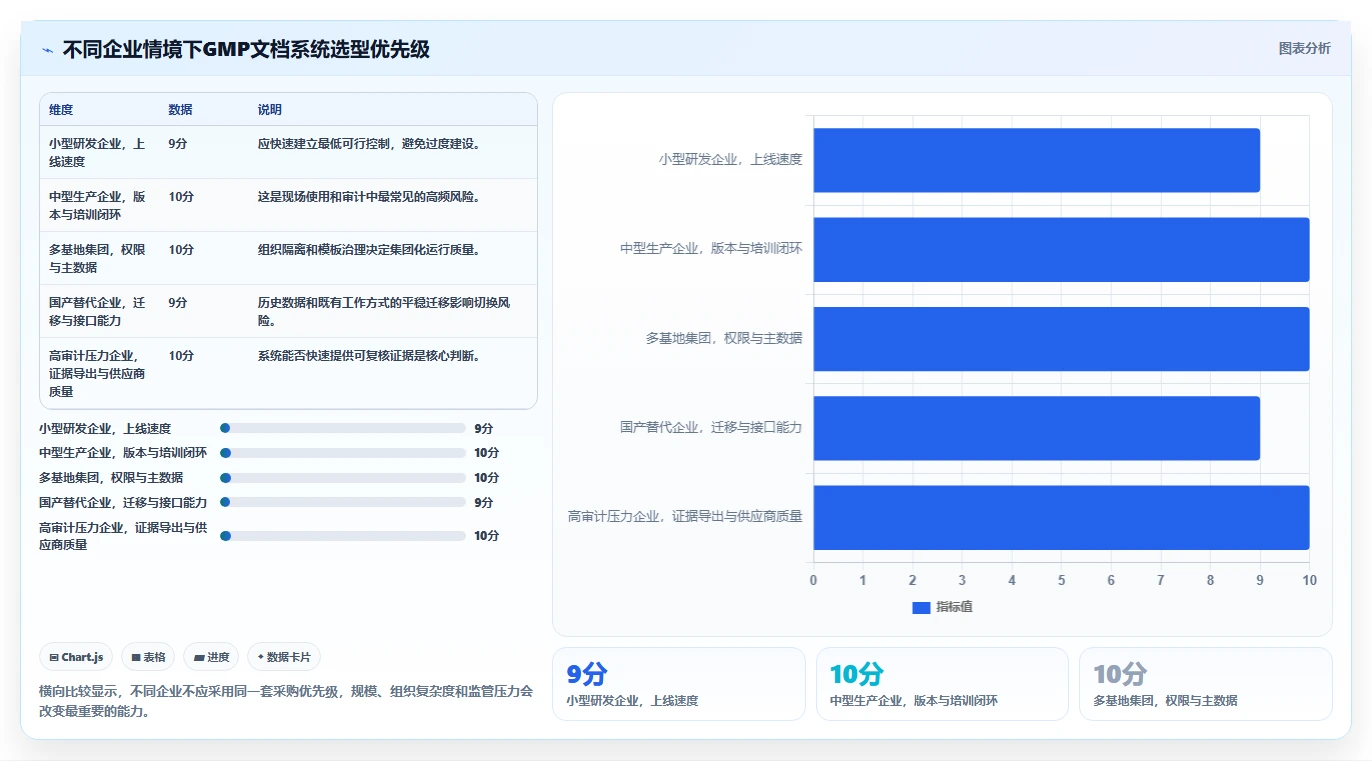Viewport: 1372px width, 761px height.
Task: Click description 应快速建立最低可行控制，避免过度建设。
Action: click(x=370, y=144)
